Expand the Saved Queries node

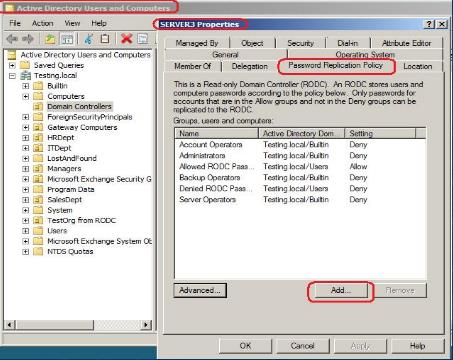tap(12, 65)
